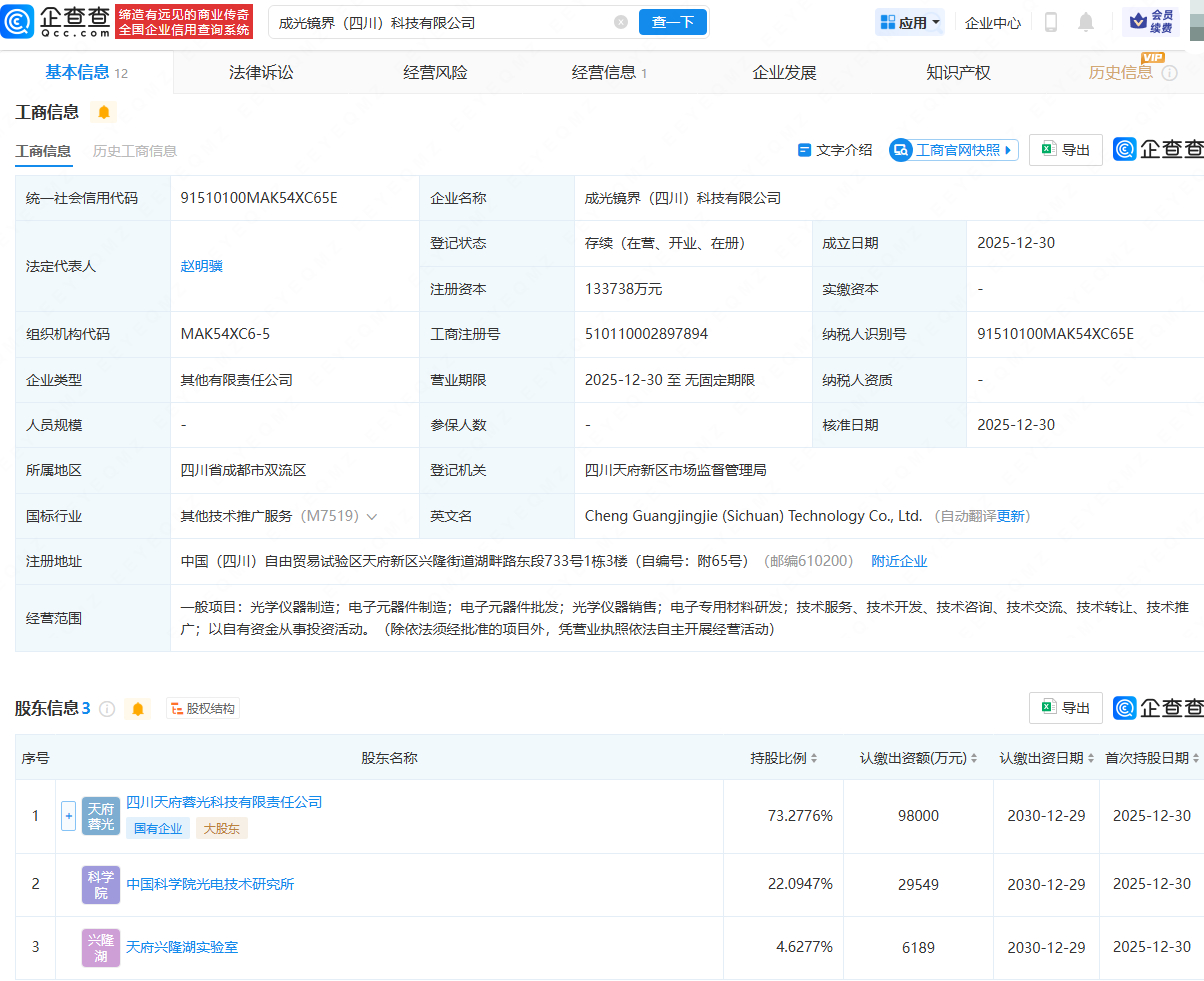The image size is (1204, 981).
Task: Click the mobile app icon in the top bar
Action: (1052, 21)
